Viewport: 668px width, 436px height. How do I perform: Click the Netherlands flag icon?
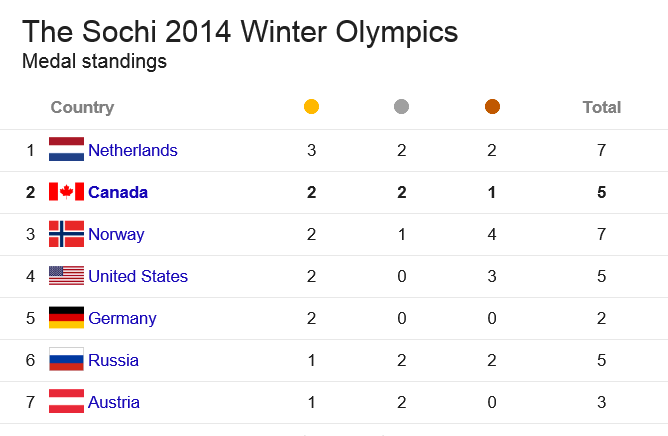click(66, 149)
